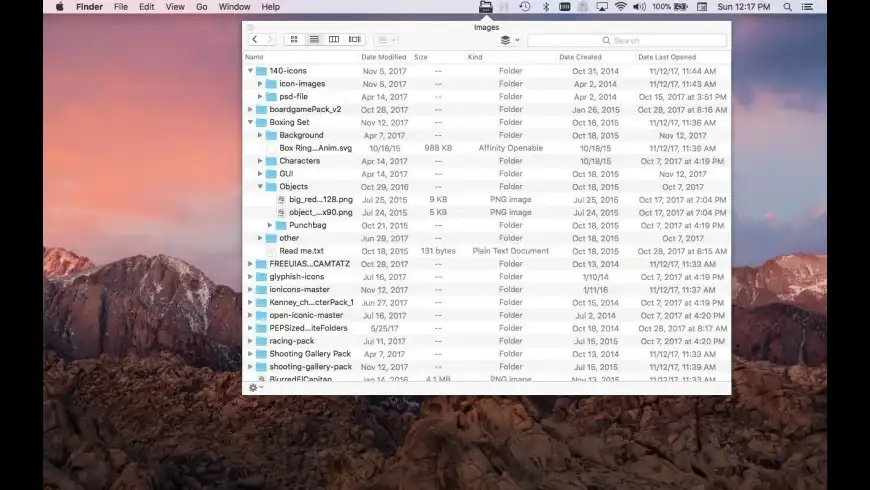The image size is (870, 490).
Task: Open Notification Center list icon
Action: click(807, 7)
